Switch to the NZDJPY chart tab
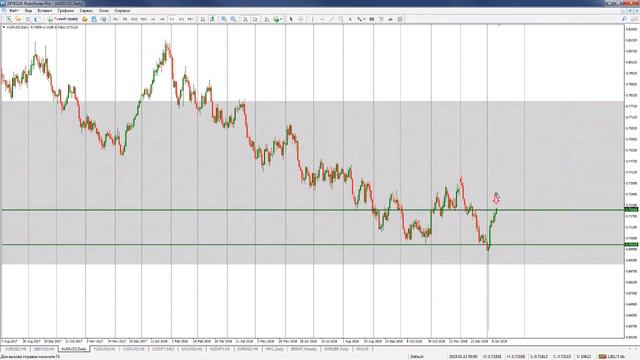This screenshot has height=360, width=640. (220, 349)
